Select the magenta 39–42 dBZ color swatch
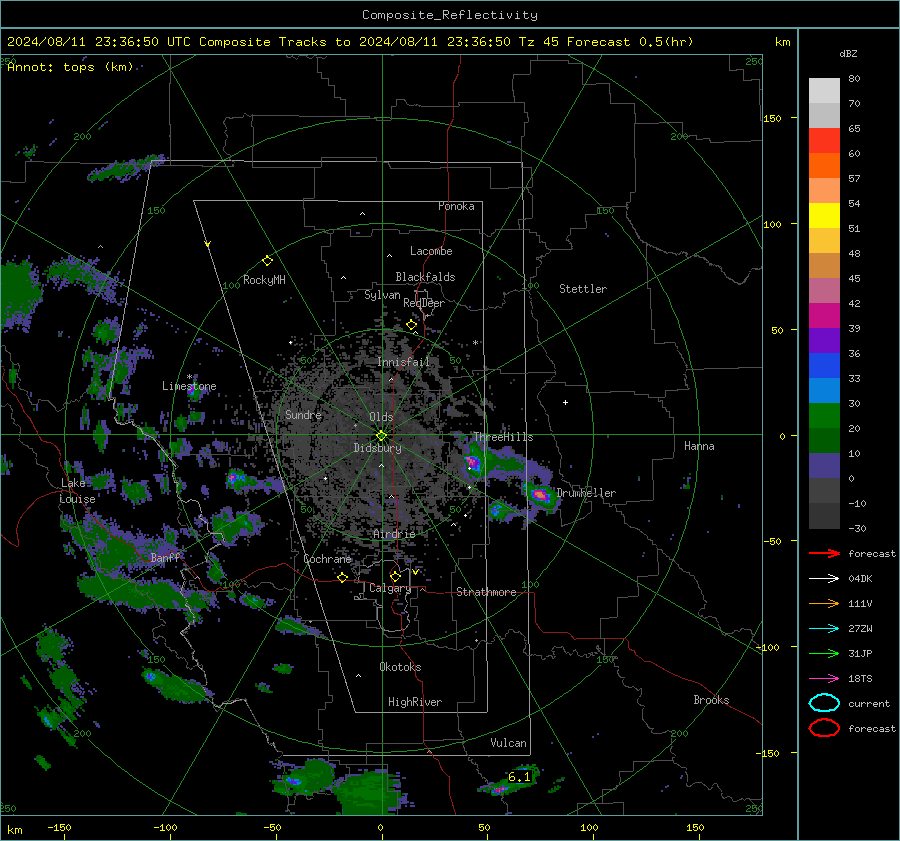Screen dimensions: 900x841 [x=824, y=316]
